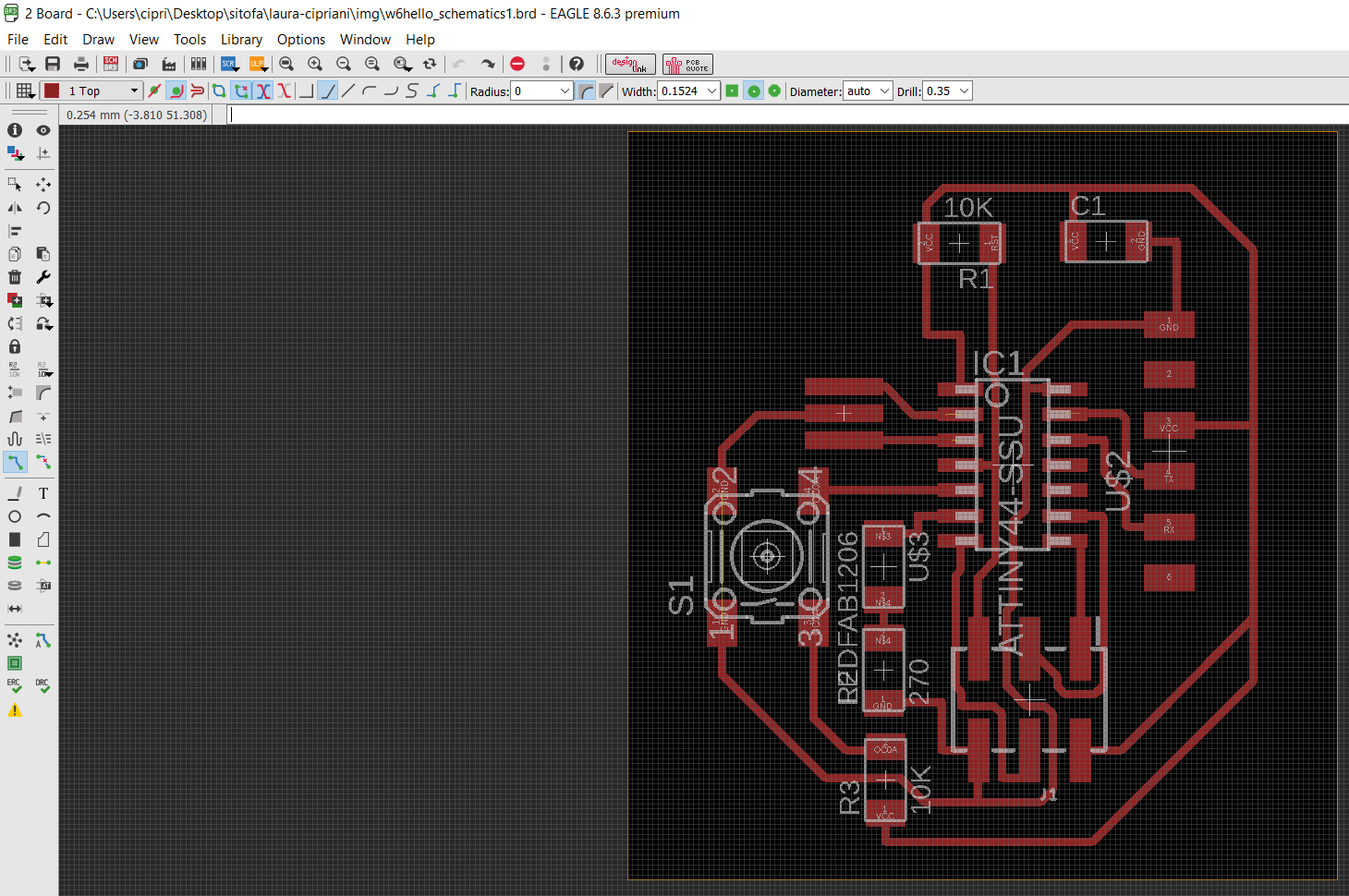Select the round via shape
1349x896 pixels.
pos(753,91)
